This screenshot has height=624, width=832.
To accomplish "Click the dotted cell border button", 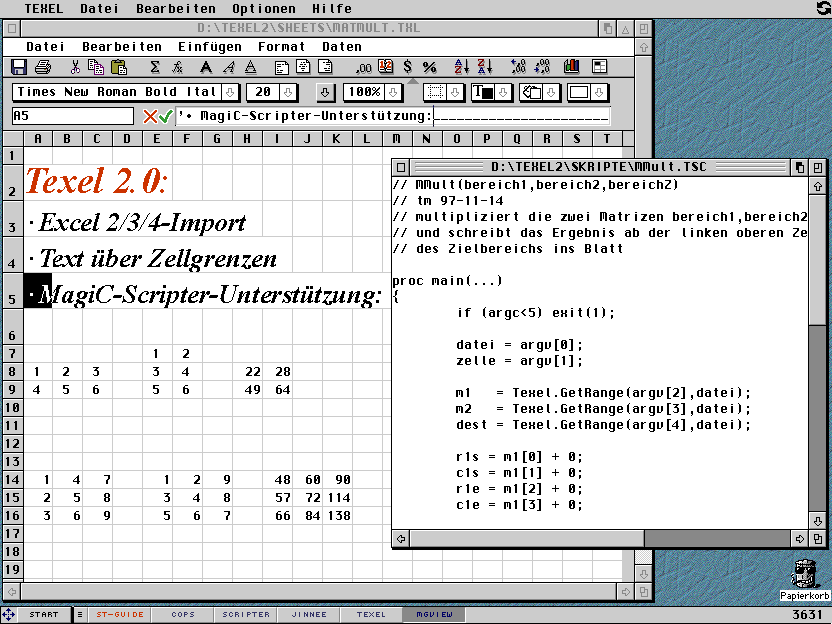I will pyautogui.click(x=435, y=92).
